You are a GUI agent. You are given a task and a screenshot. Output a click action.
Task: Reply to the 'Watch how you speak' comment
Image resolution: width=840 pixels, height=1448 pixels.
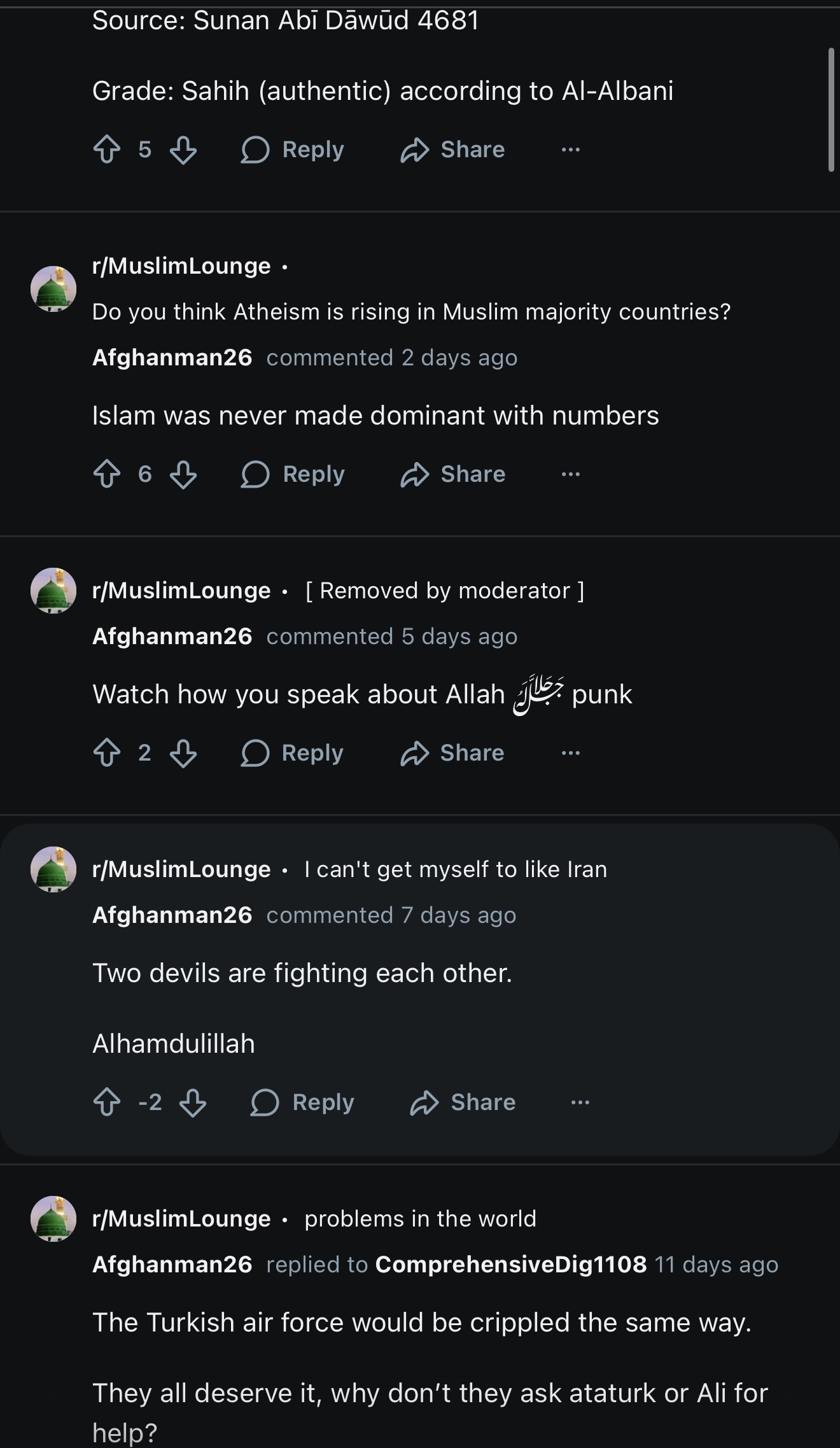(292, 753)
